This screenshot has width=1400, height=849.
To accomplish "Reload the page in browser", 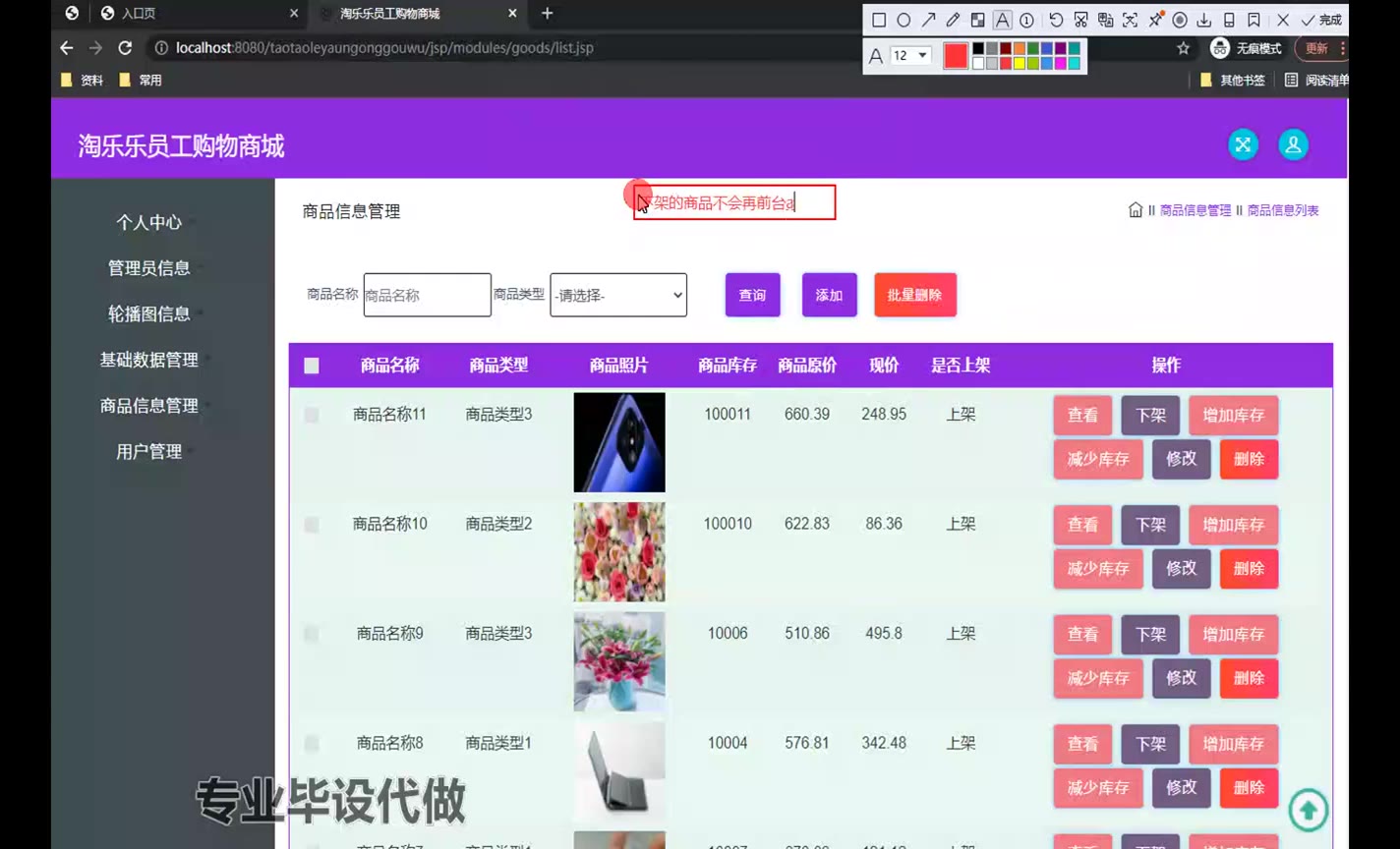I will (x=125, y=47).
